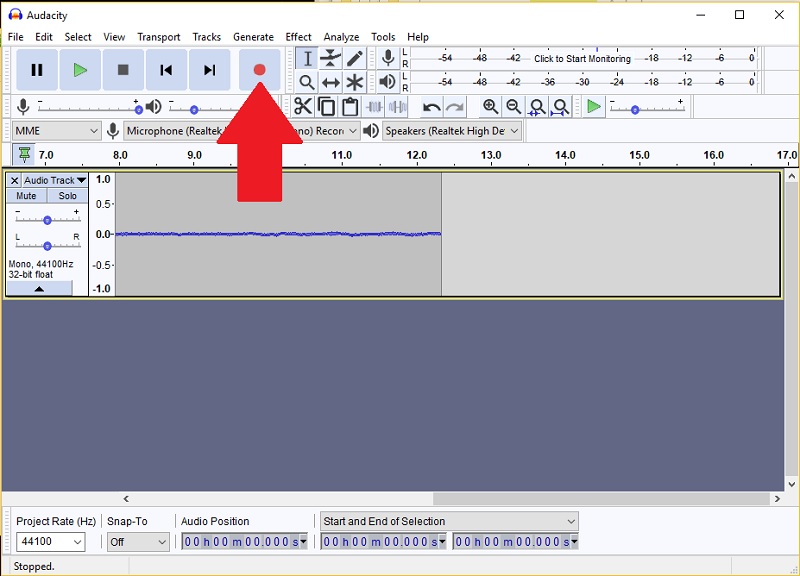Open the Edit menu
The image size is (800, 576).
point(44,37)
